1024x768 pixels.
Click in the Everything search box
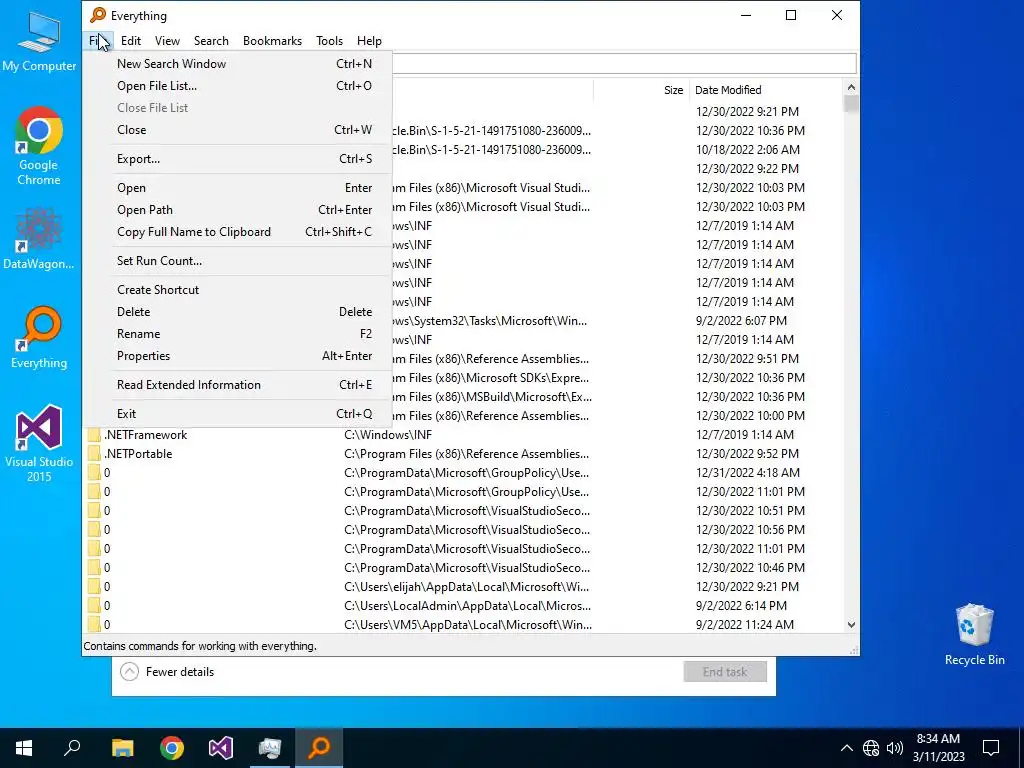(x=624, y=63)
